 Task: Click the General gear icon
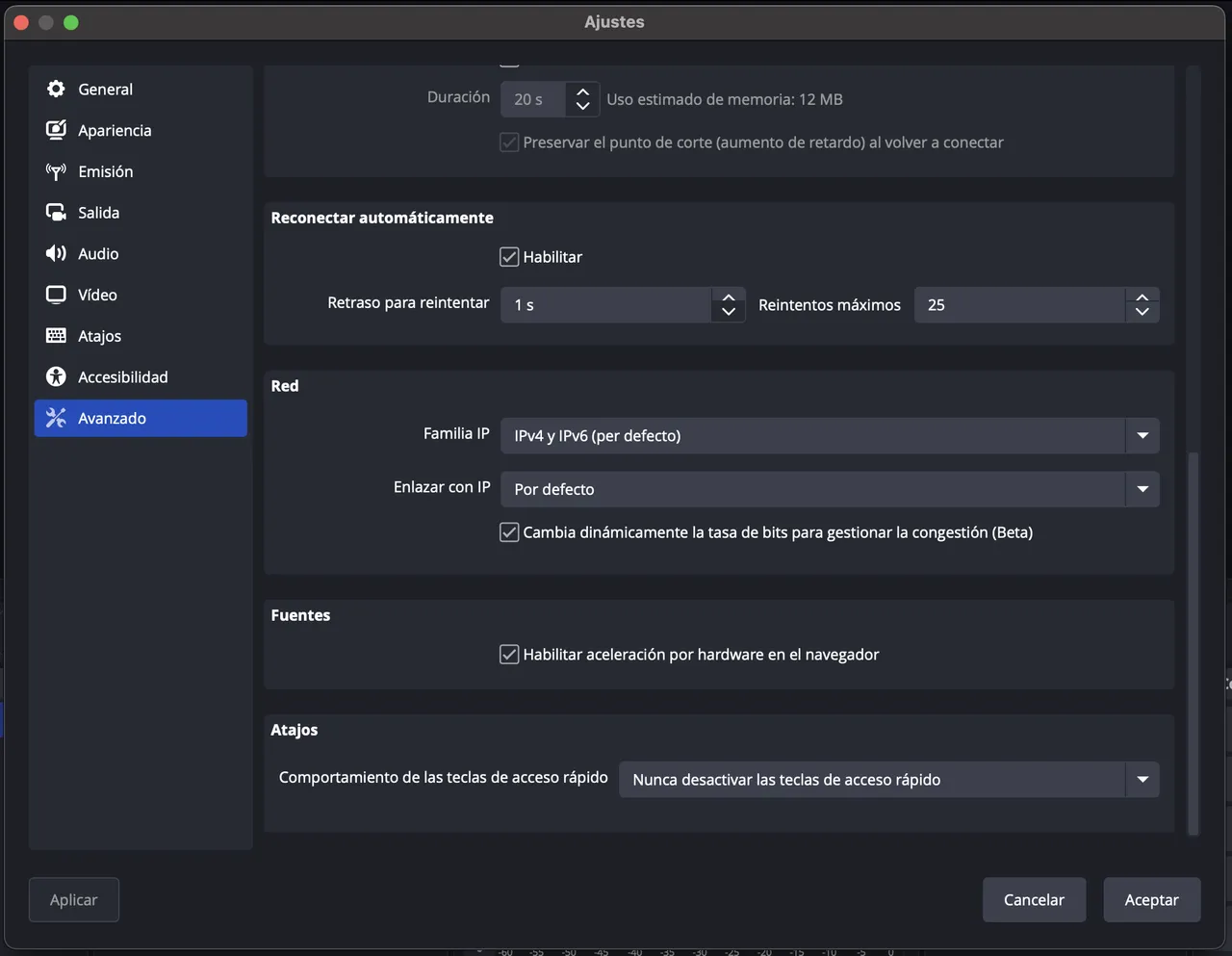point(56,89)
